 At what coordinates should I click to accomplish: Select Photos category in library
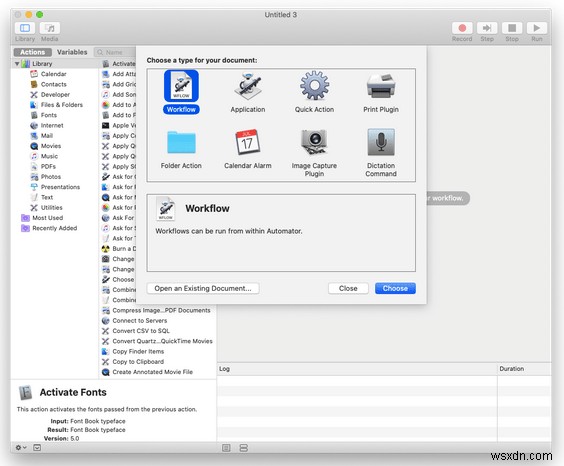coord(50,177)
